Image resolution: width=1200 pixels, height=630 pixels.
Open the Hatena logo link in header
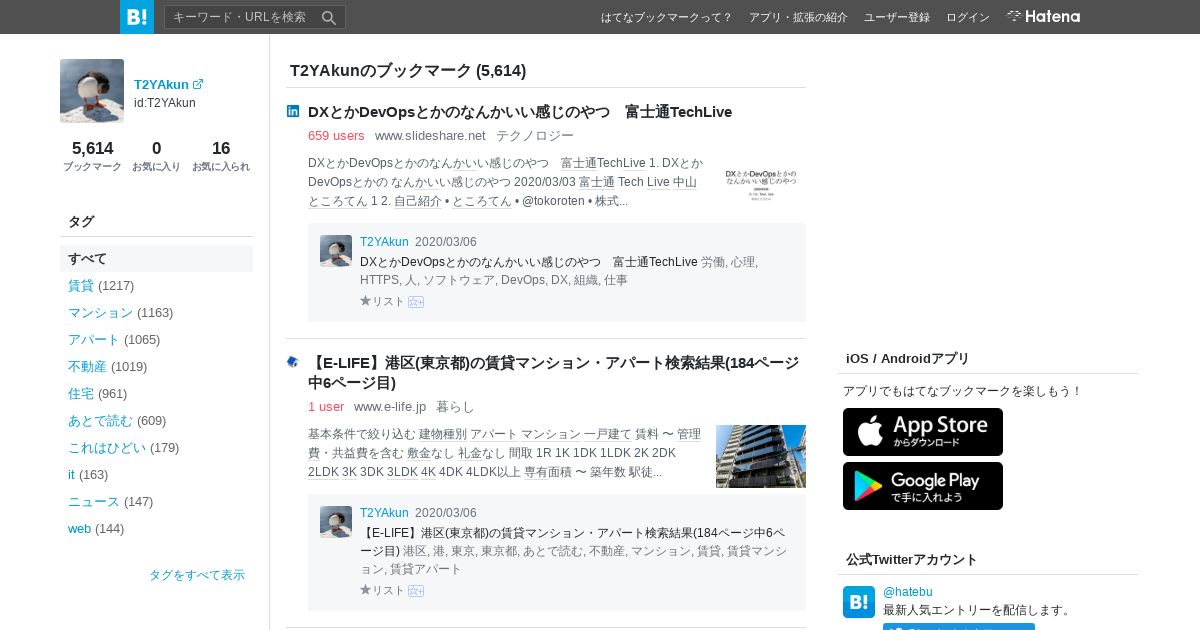(1043, 16)
